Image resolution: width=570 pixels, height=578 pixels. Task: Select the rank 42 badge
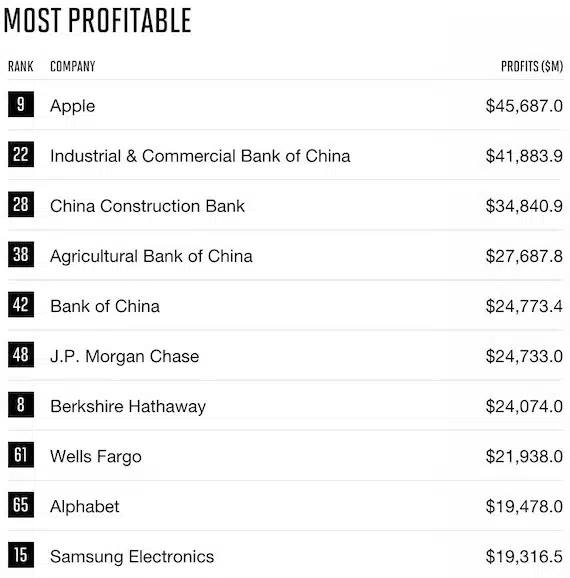pyautogui.click(x=21, y=304)
